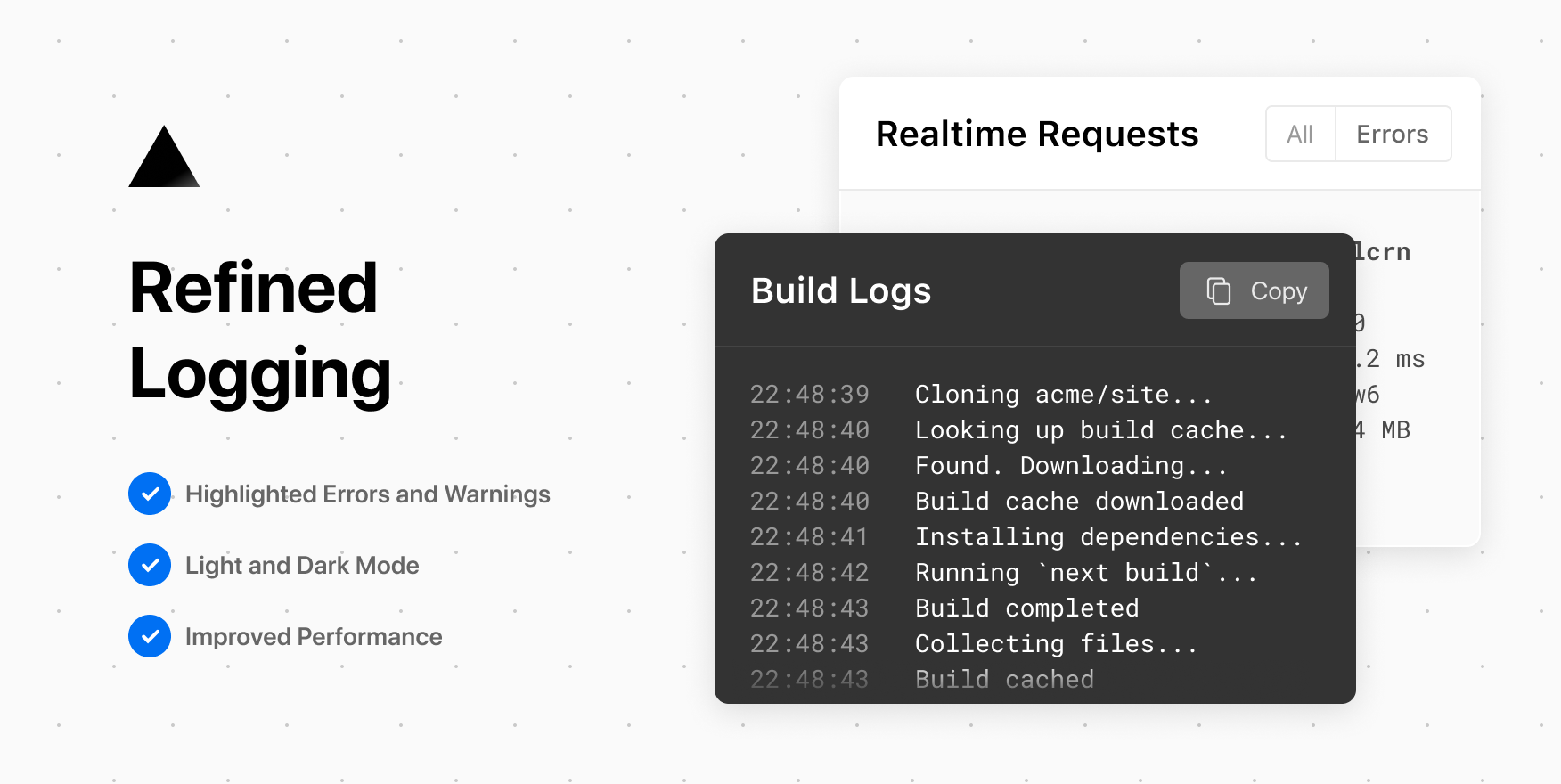This screenshot has width=1561, height=784.
Task: Click the 'Build cache downloaded' log entry
Action: (1079, 502)
